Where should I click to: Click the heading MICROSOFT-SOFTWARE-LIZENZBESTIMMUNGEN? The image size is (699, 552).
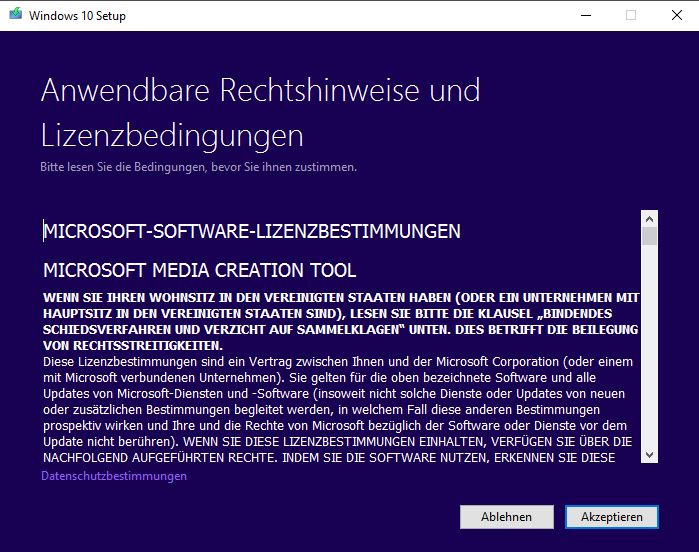(252, 231)
